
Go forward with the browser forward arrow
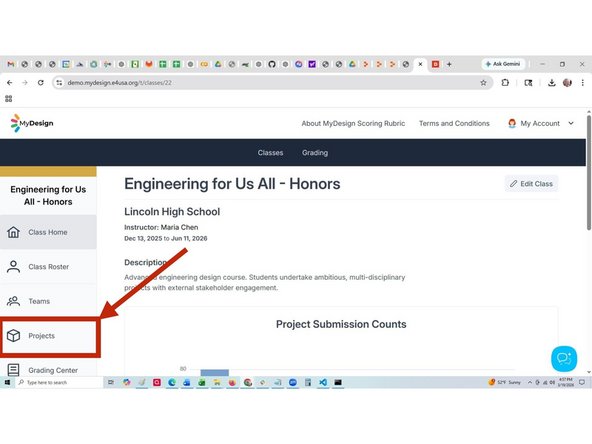point(25,83)
